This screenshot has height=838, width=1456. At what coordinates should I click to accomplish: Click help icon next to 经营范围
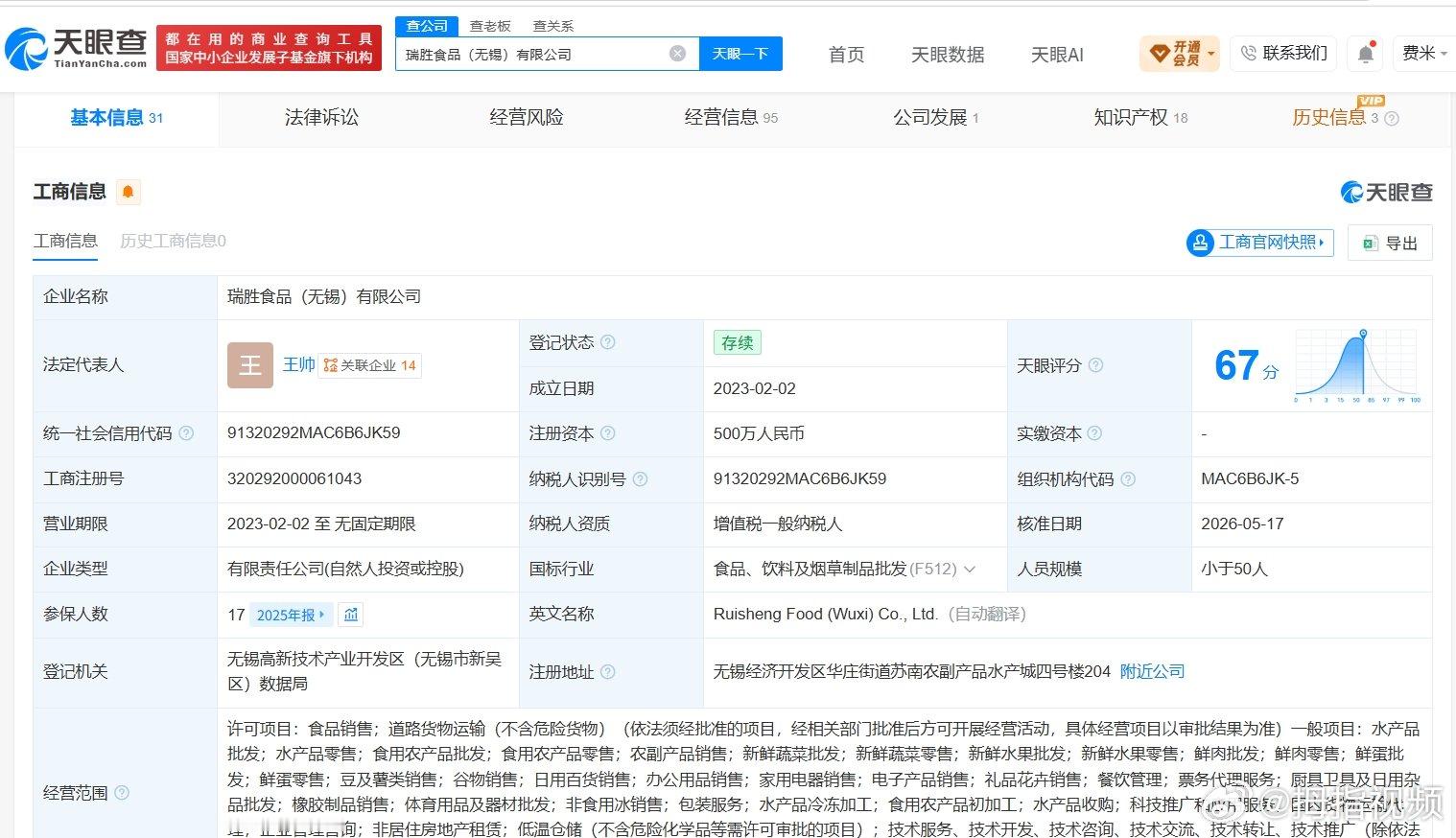[122, 793]
